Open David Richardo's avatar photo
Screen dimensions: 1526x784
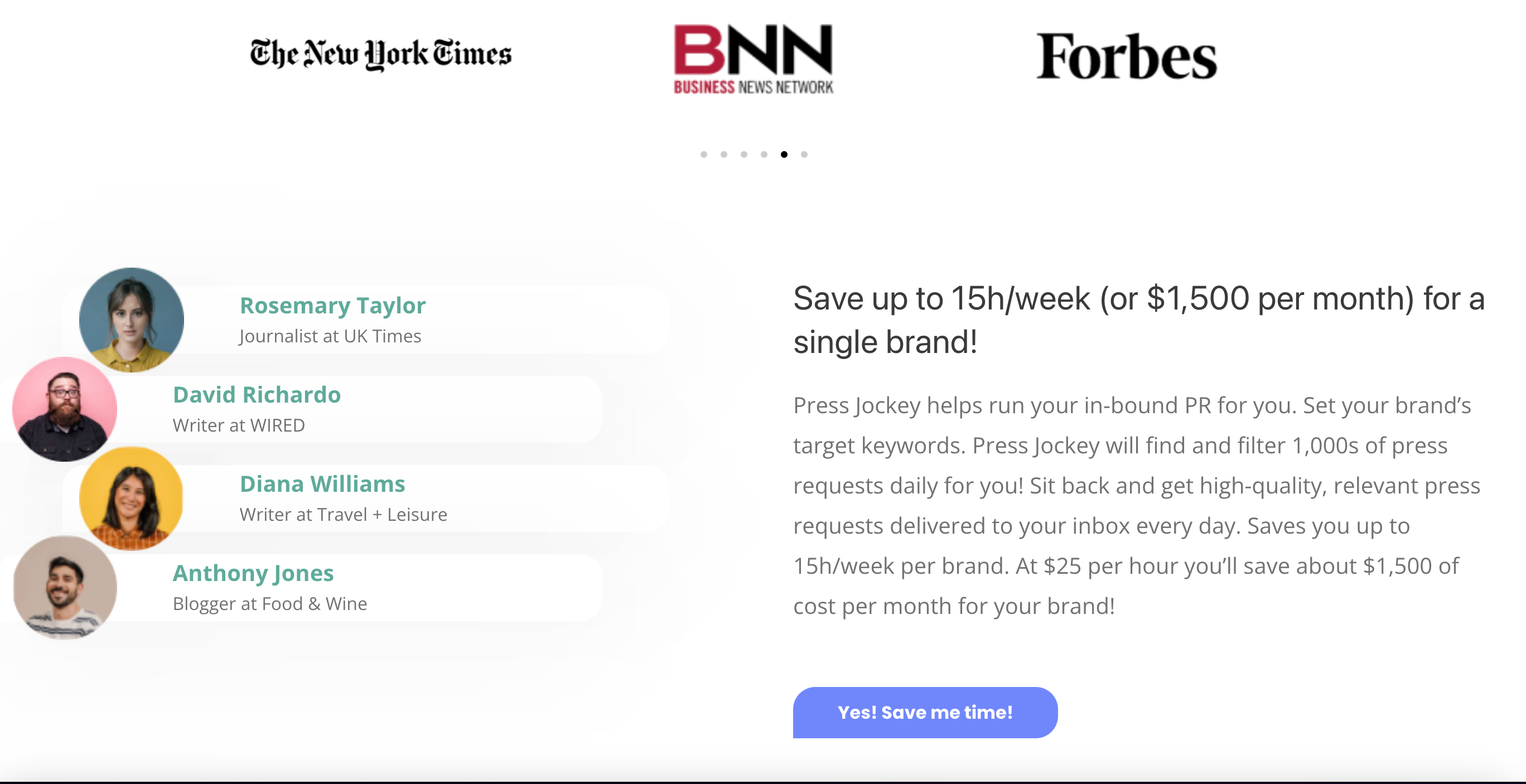(x=65, y=409)
